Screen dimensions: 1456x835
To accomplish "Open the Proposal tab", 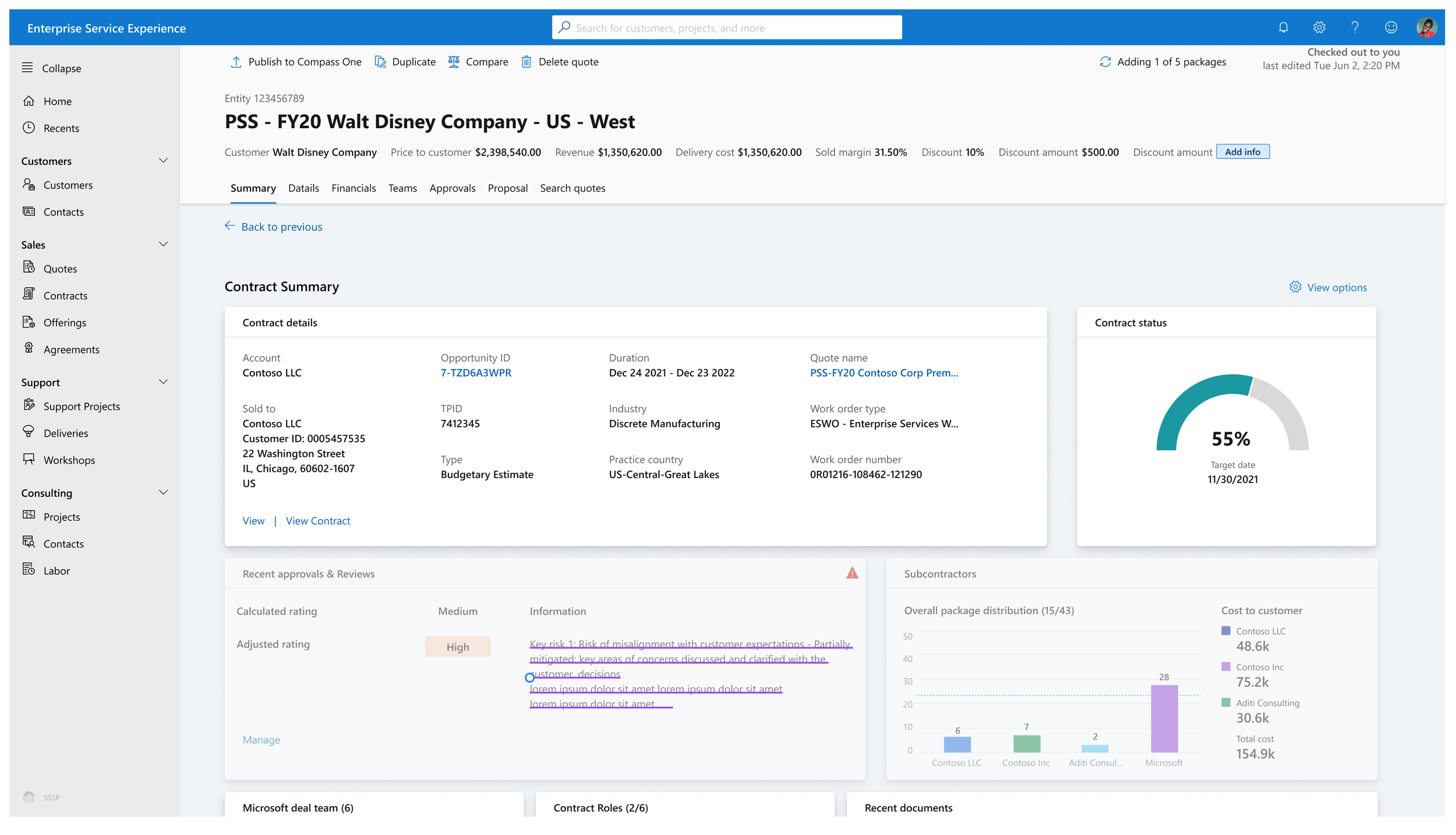I will (x=507, y=188).
